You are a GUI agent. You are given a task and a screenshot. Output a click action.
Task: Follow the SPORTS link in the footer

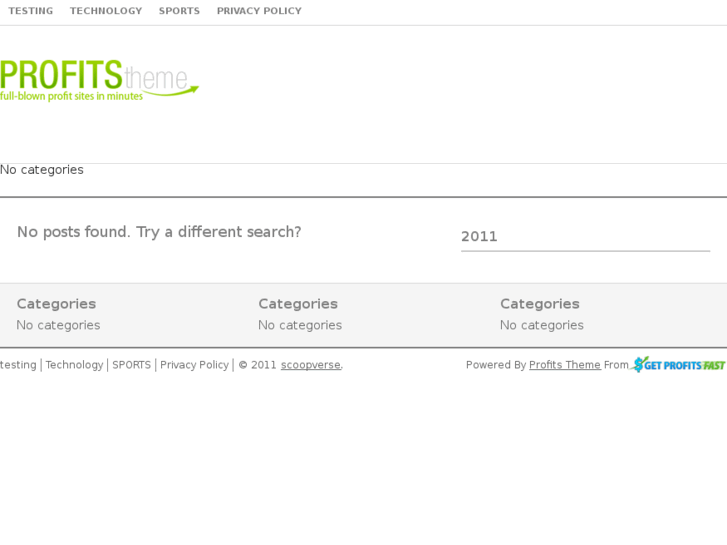[x=131, y=365]
